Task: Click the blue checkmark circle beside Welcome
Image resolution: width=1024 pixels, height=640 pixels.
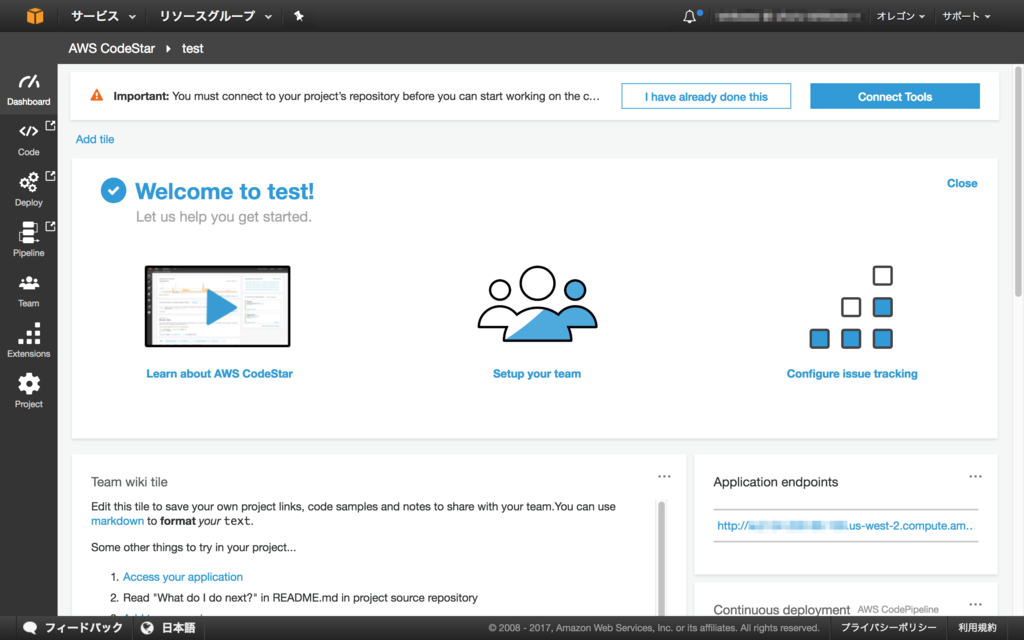Action: 113,191
